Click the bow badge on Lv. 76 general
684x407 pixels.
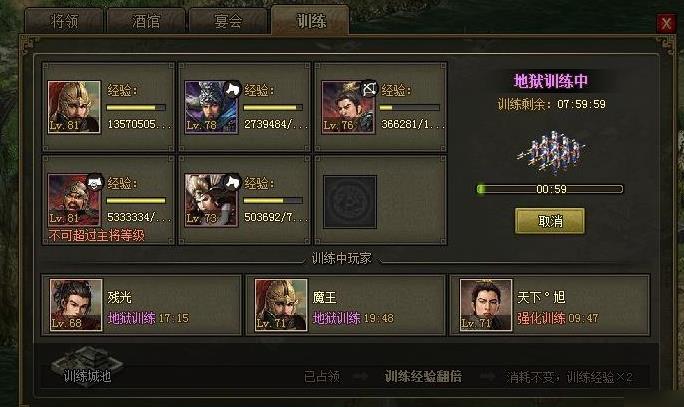pos(369,89)
